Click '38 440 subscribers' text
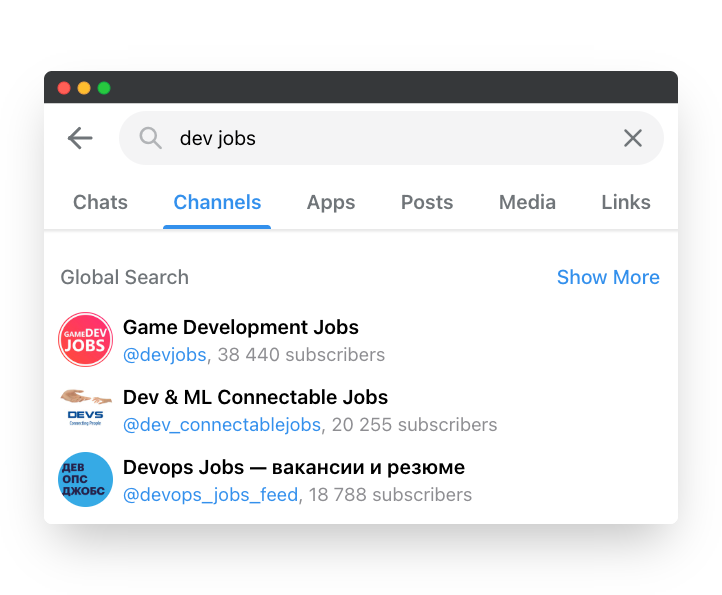This screenshot has height=595, width=722. [301, 355]
